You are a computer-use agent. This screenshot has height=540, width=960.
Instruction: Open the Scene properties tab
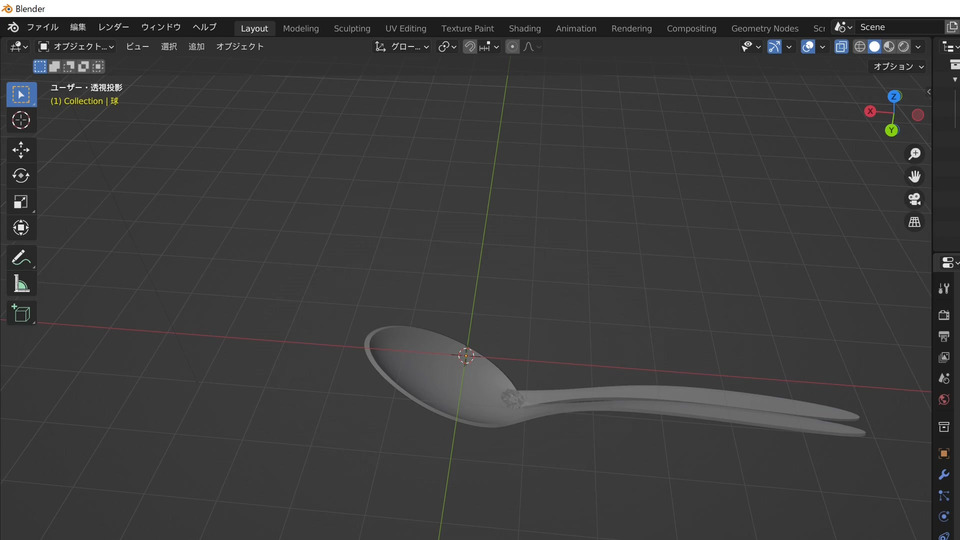point(944,378)
